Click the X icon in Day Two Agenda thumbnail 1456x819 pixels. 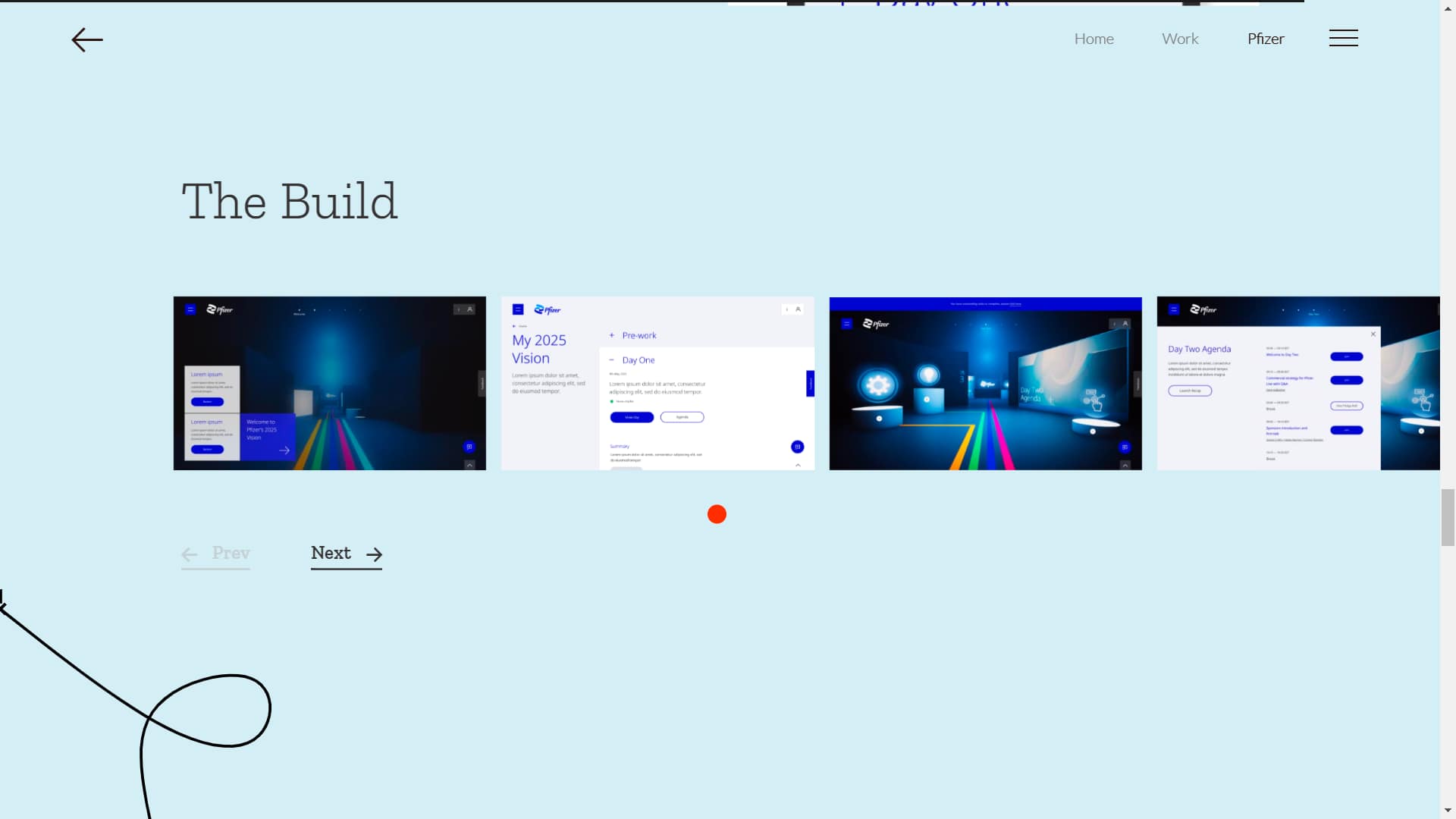point(1373,334)
